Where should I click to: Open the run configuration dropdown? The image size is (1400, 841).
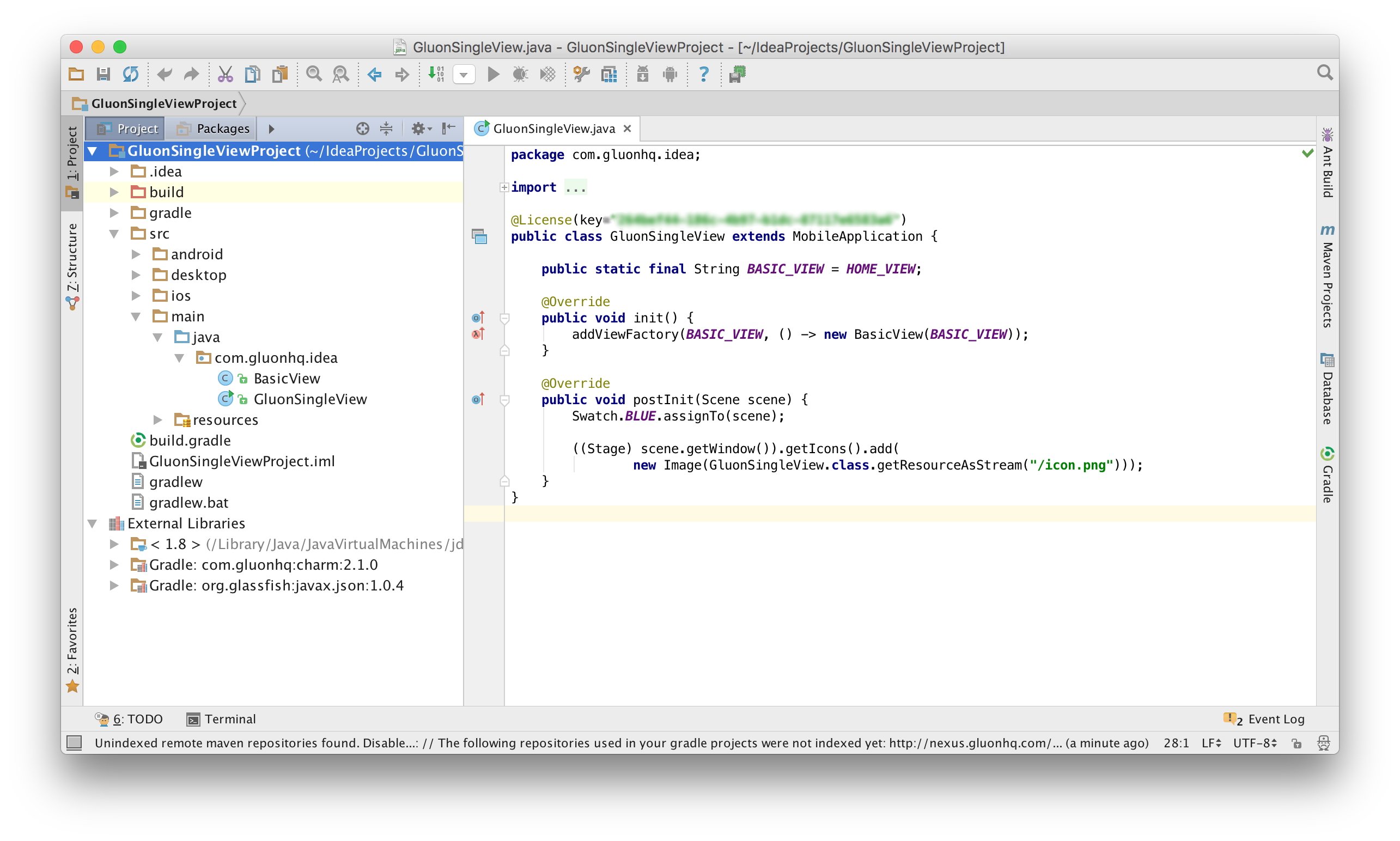pyautogui.click(x=464, y=74)
